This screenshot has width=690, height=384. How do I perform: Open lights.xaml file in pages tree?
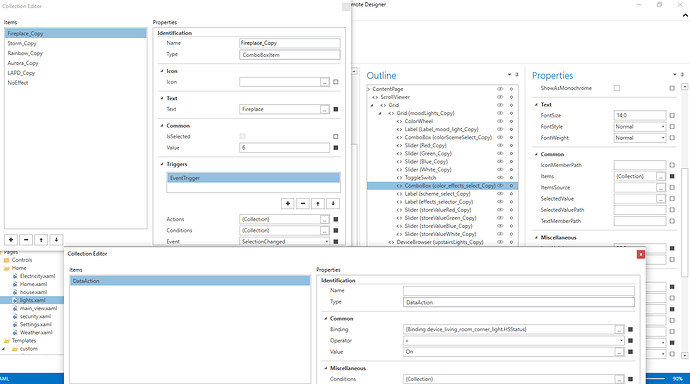click(x=32, y=300)
